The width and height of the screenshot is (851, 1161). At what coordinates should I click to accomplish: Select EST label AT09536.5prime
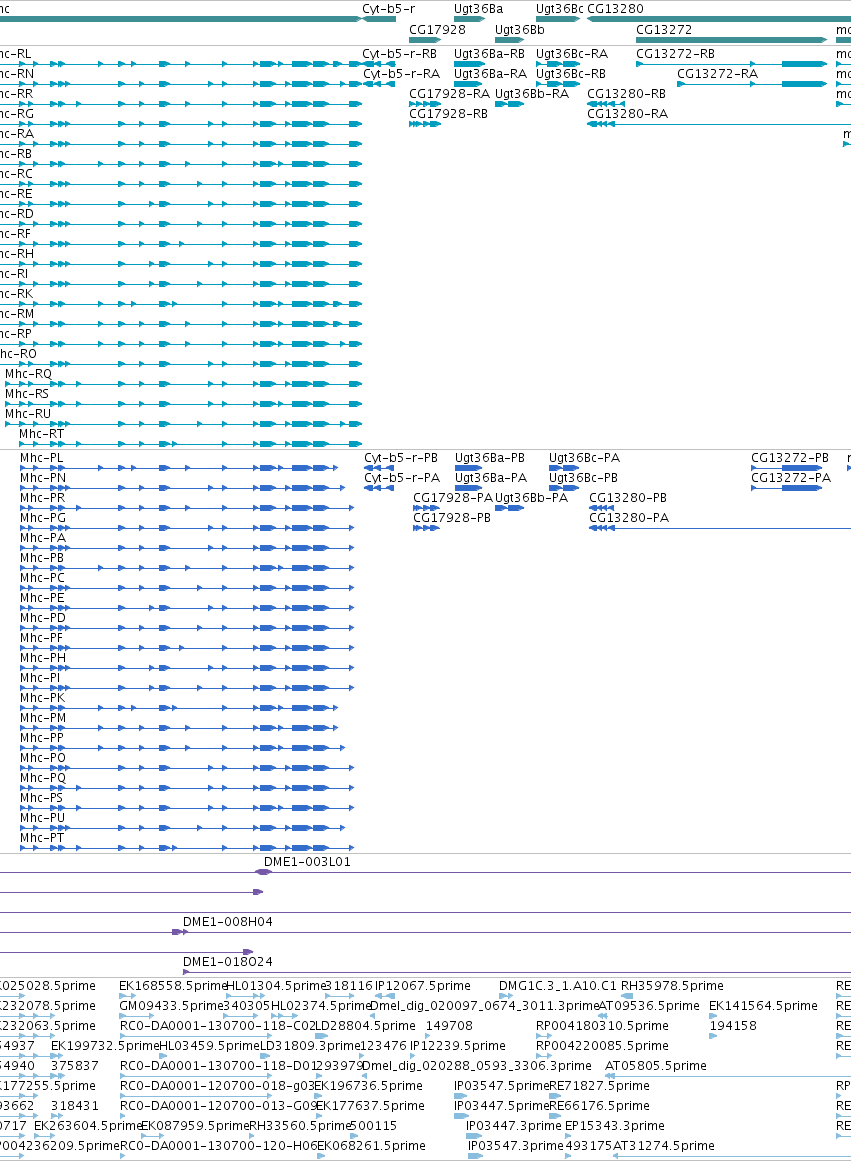(x=648, y=1006)
